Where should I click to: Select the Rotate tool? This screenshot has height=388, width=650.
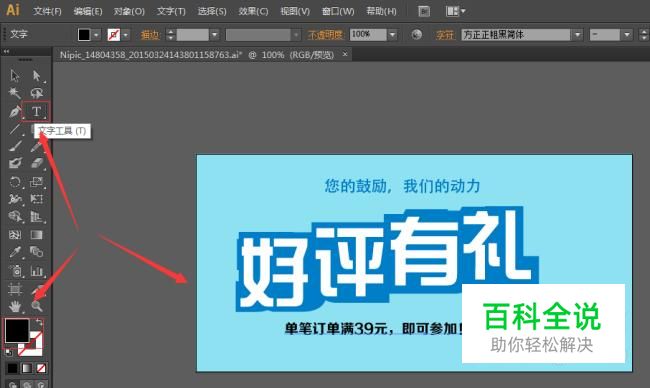15,182
